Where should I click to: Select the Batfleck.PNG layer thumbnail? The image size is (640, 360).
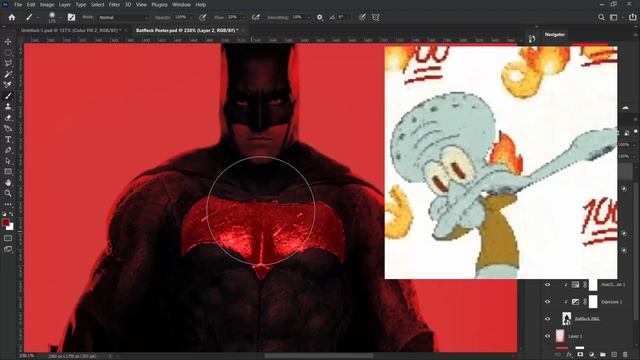(x=567, y=319)
